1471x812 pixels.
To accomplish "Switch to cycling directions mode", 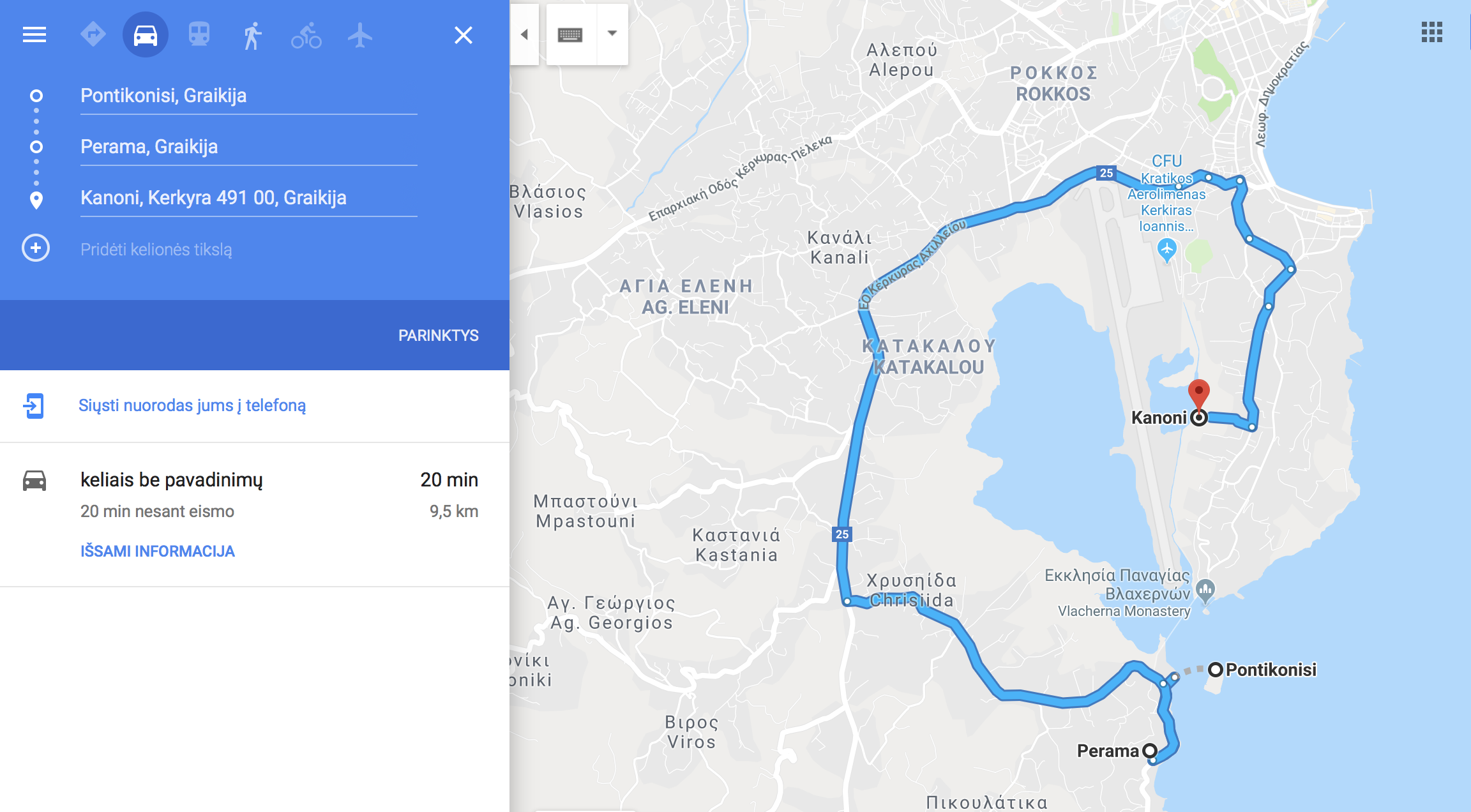I will tap(306, 35).
